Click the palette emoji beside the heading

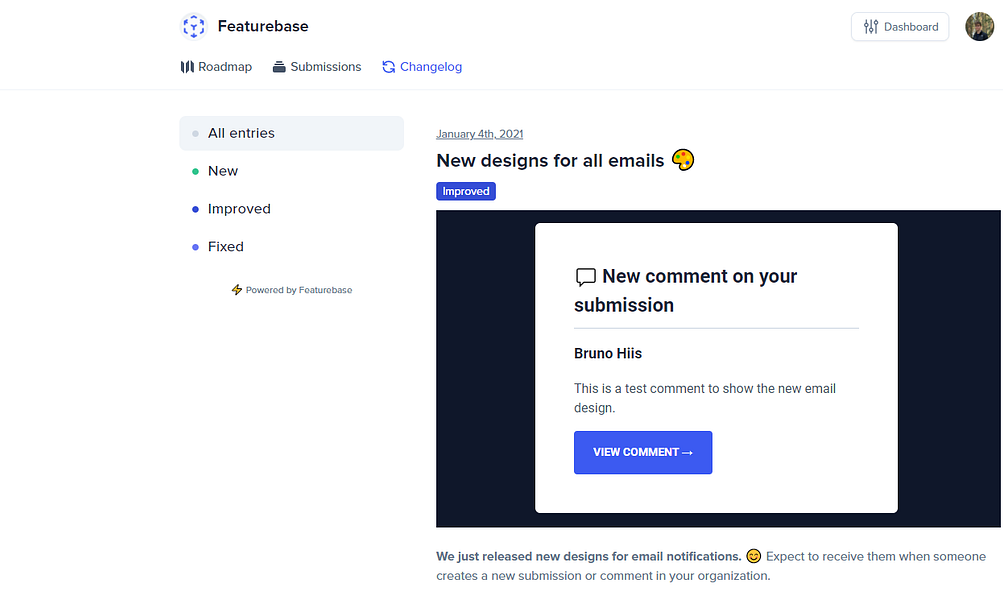[682, 159]
